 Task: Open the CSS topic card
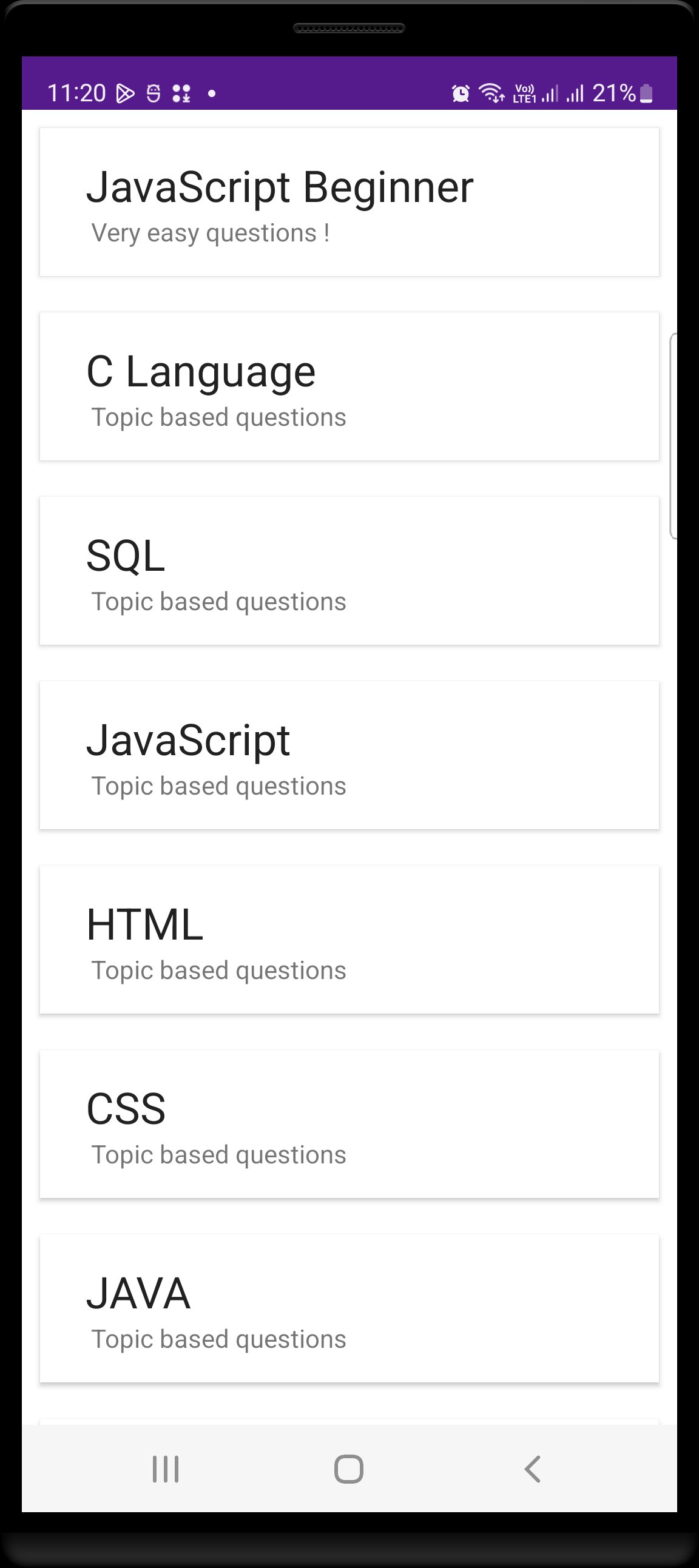349,1124
